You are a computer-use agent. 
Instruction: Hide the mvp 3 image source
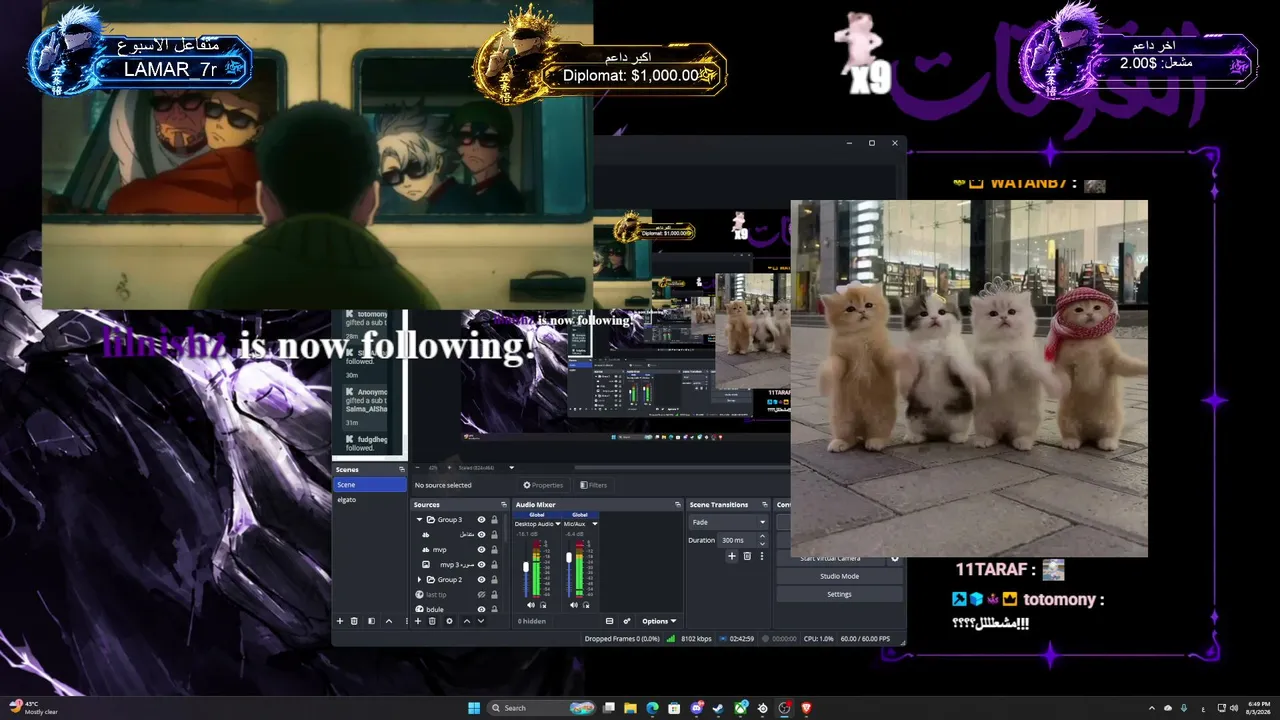pyautogui.click(x=481, y=565)
